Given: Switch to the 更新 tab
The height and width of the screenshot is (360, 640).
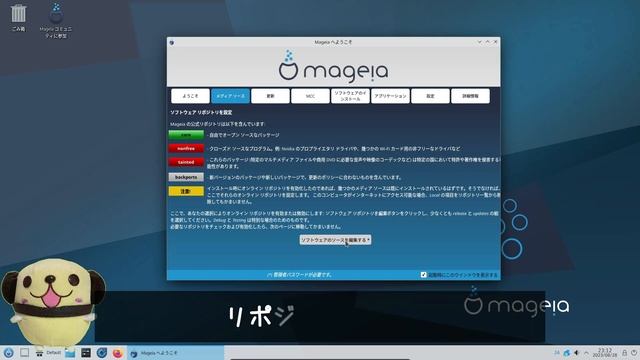Looking at the screenshot, I should (x=270, y=96).
